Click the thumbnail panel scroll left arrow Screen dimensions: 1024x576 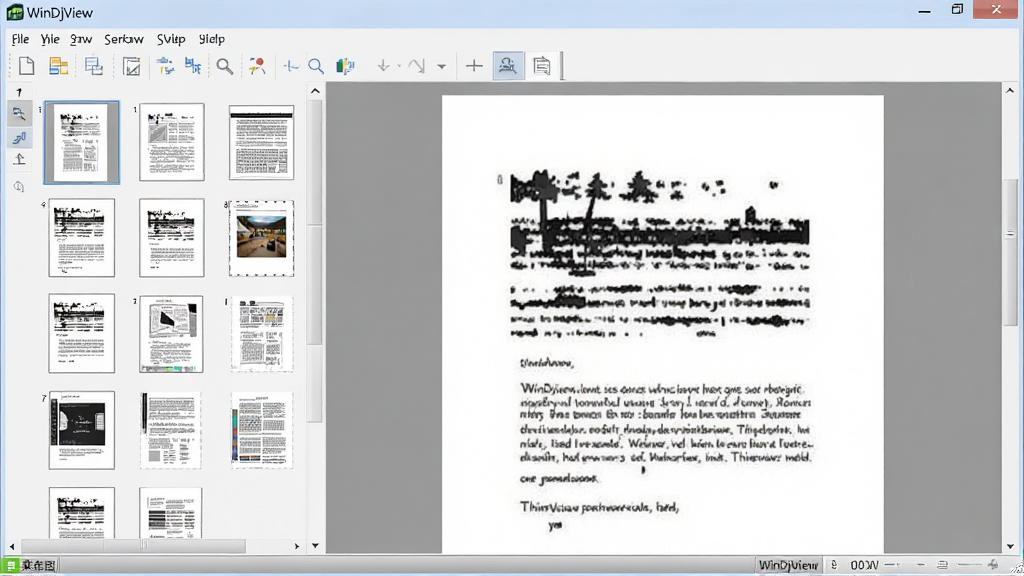pos(12,546)
